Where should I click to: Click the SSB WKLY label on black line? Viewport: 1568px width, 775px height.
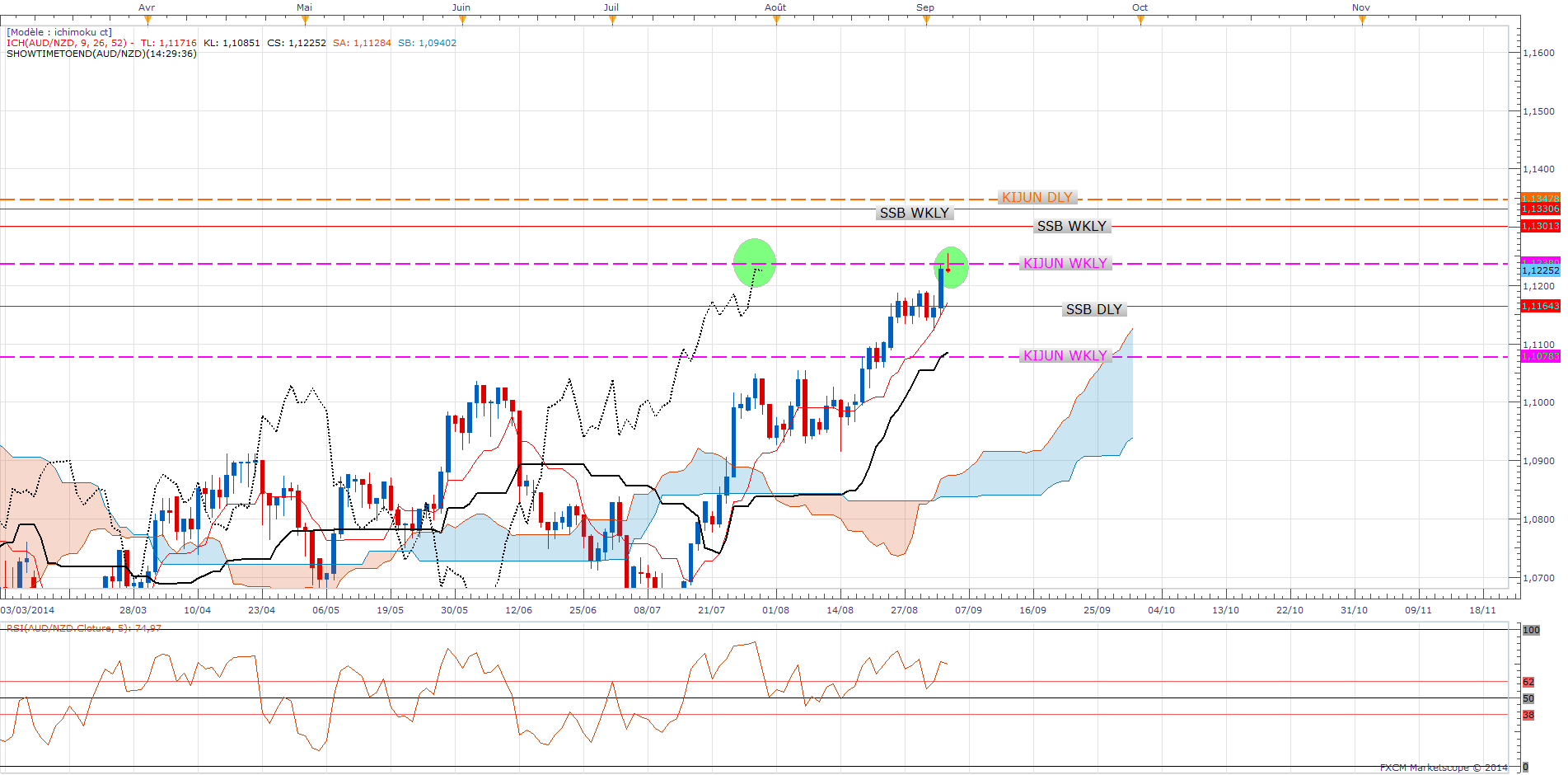click(x=914, y=213)
